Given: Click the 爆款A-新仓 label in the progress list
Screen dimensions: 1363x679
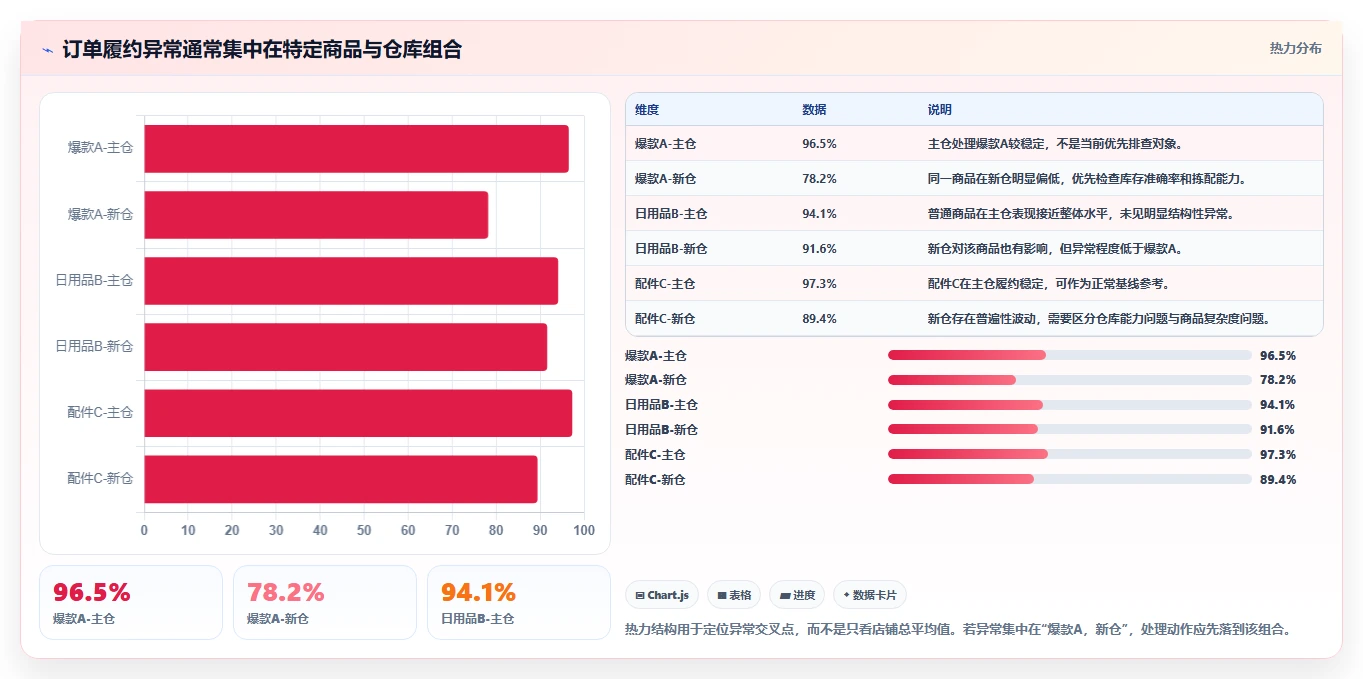Looking at the screenshot, I should [x=656, y=380].
